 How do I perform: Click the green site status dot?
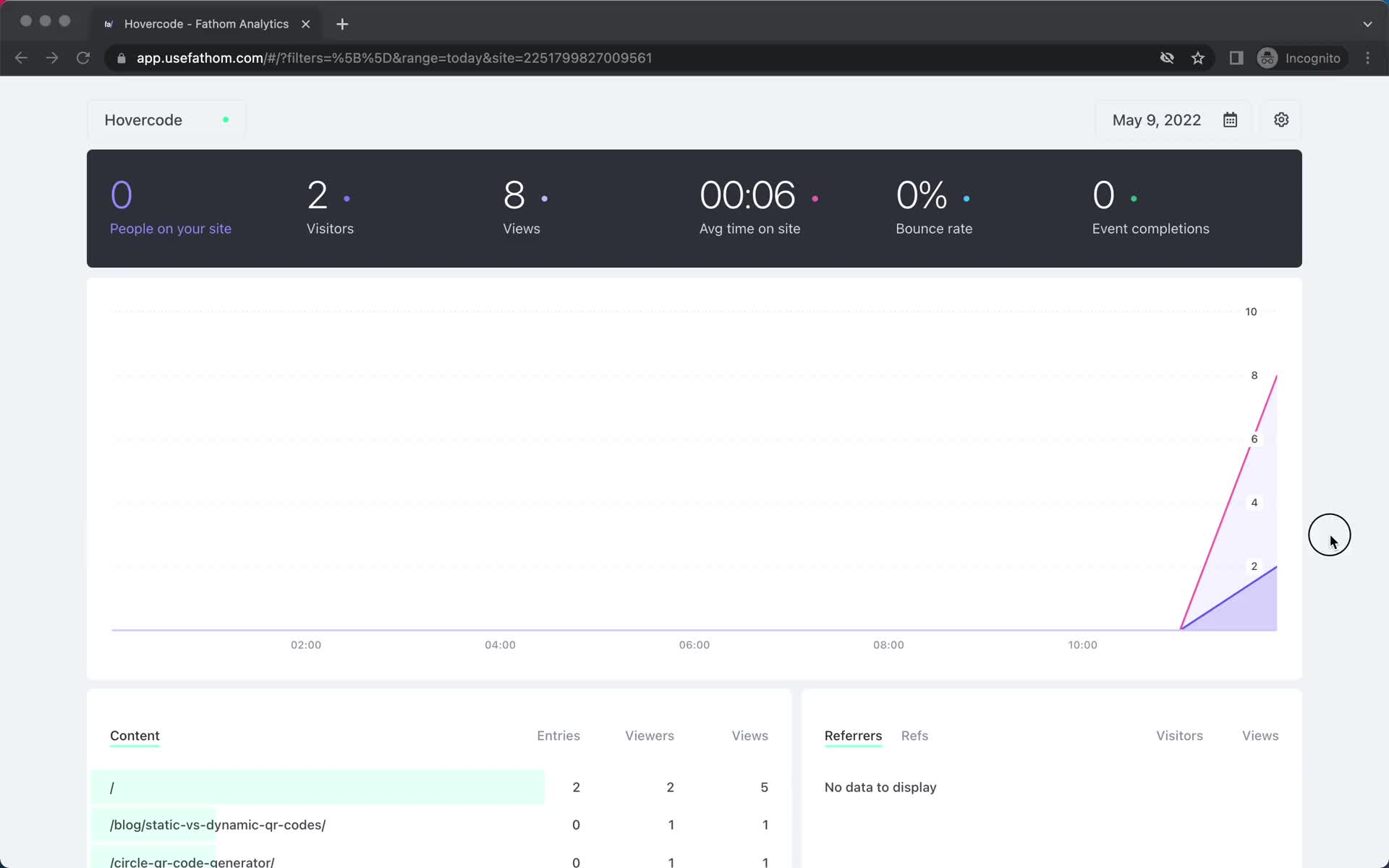[226, 120]
